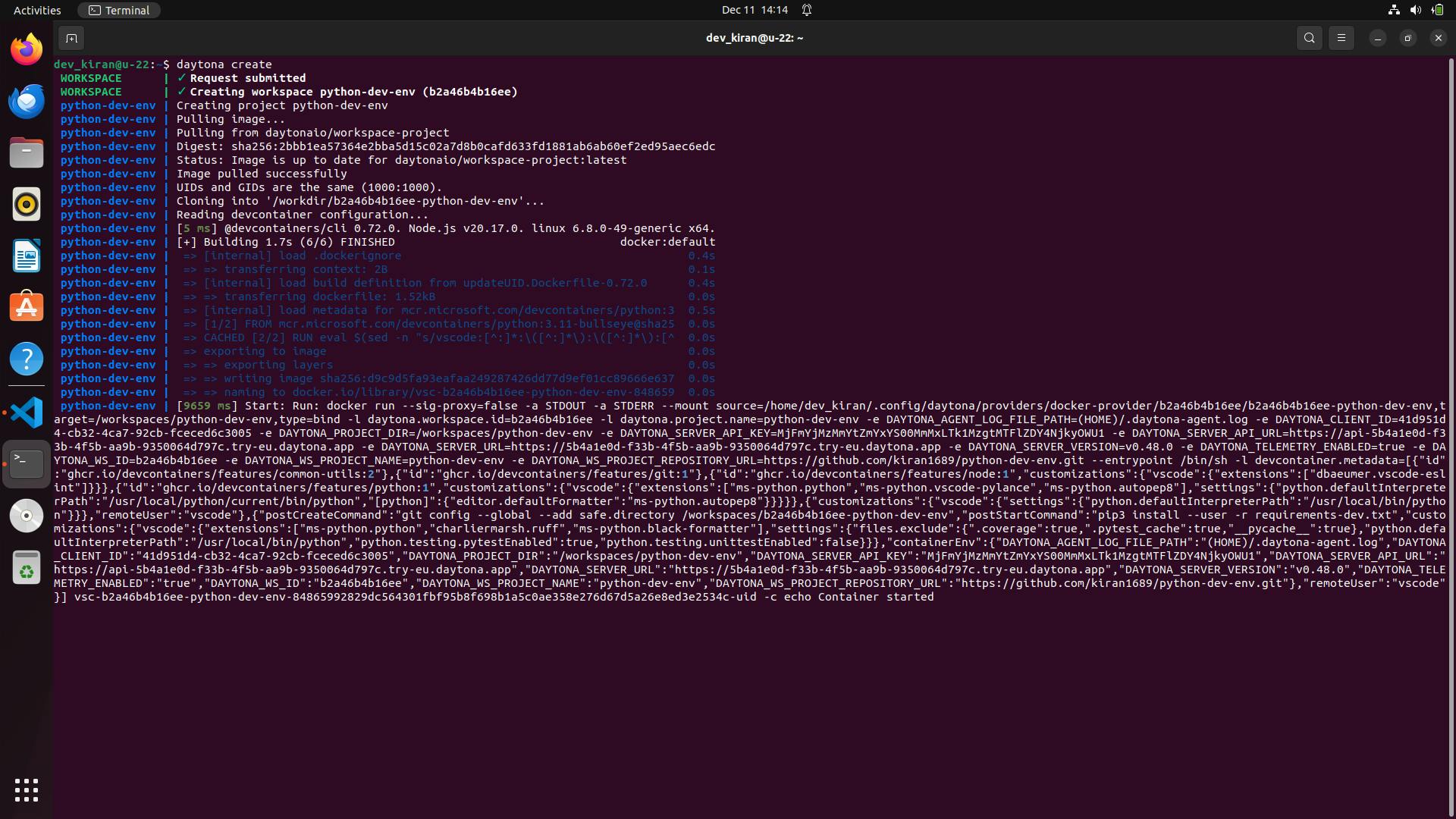Show Applications grid
1456x819 pixels.
tap(27, 790)
